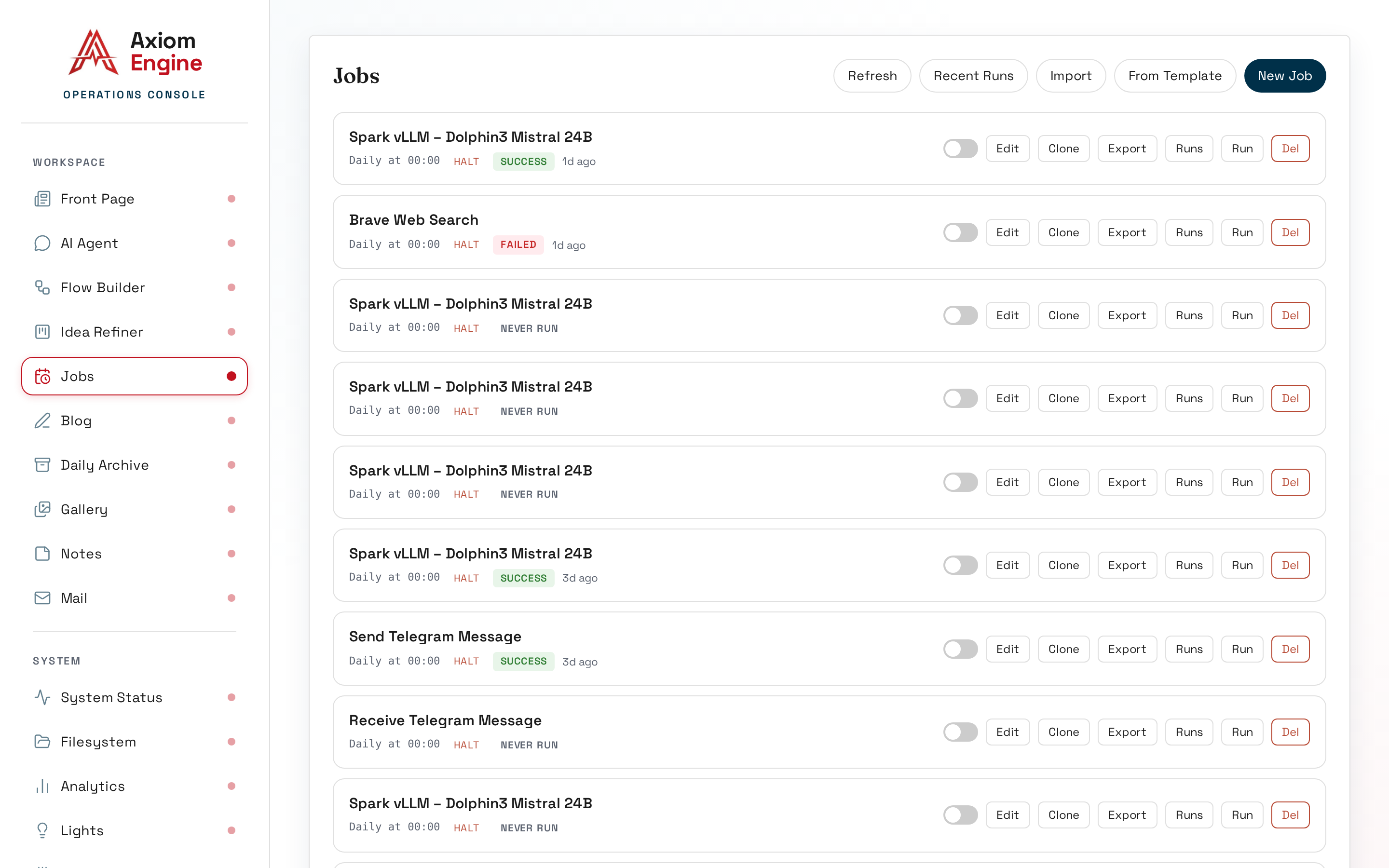Export the Spark vLLM job run 3d ago
This screenshot has height=868, width=1389.
click(1127, 566)
